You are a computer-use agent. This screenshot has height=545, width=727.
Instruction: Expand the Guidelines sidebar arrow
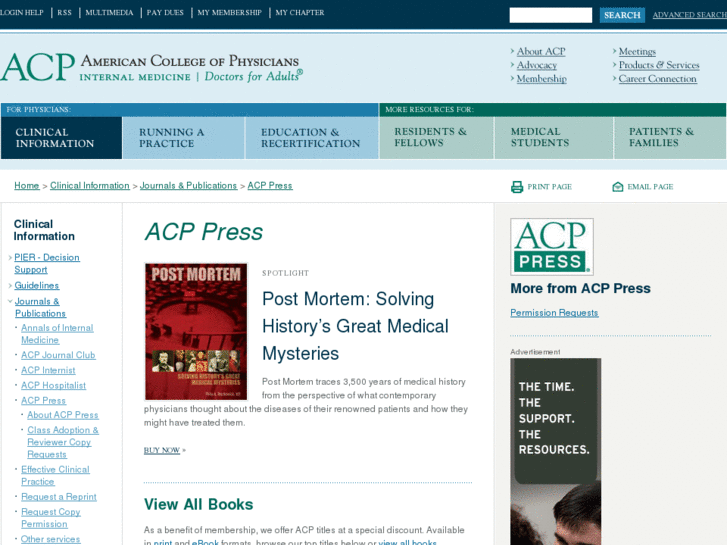(10, 285)
